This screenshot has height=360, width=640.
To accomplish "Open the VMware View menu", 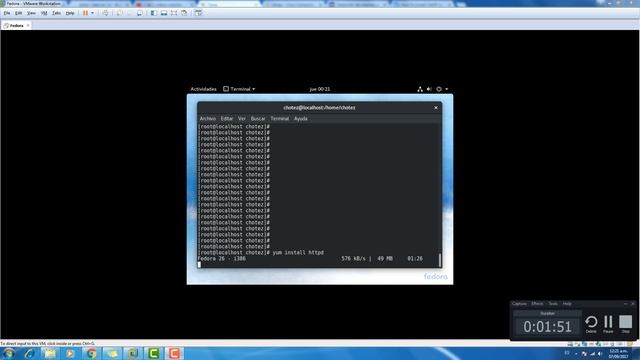I will click(x=31, y=13).
